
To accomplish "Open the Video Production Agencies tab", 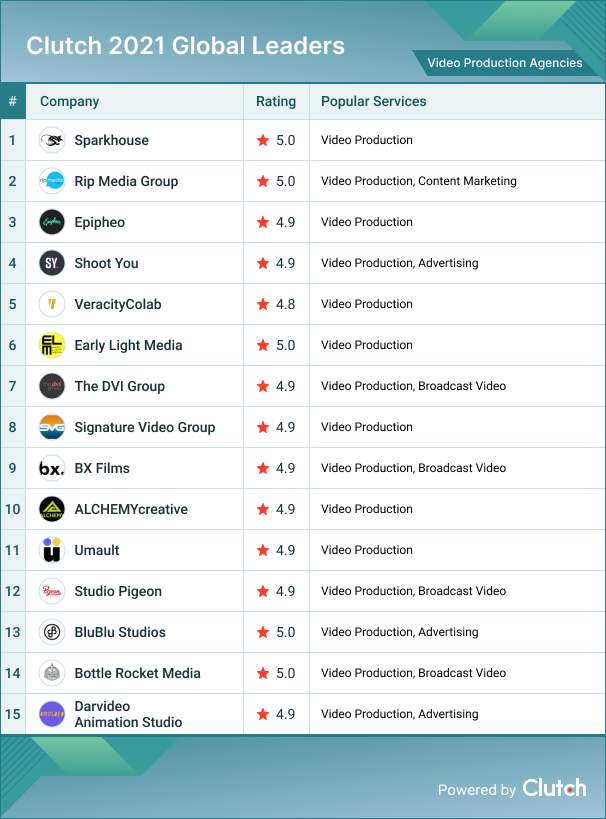I will (504, 63).
